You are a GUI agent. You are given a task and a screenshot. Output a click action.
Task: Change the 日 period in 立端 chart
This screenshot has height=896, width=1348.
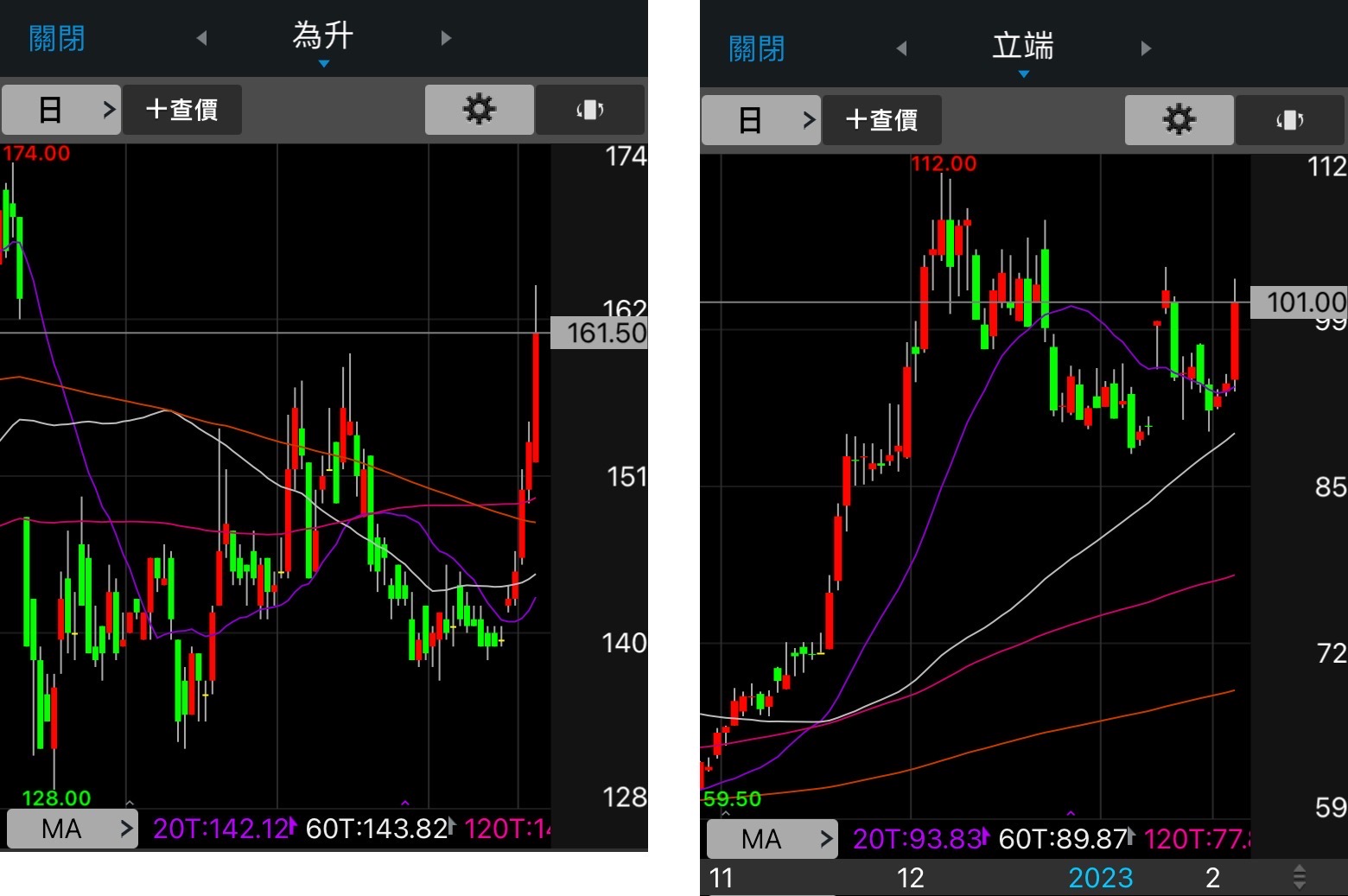tap(760, 120)
